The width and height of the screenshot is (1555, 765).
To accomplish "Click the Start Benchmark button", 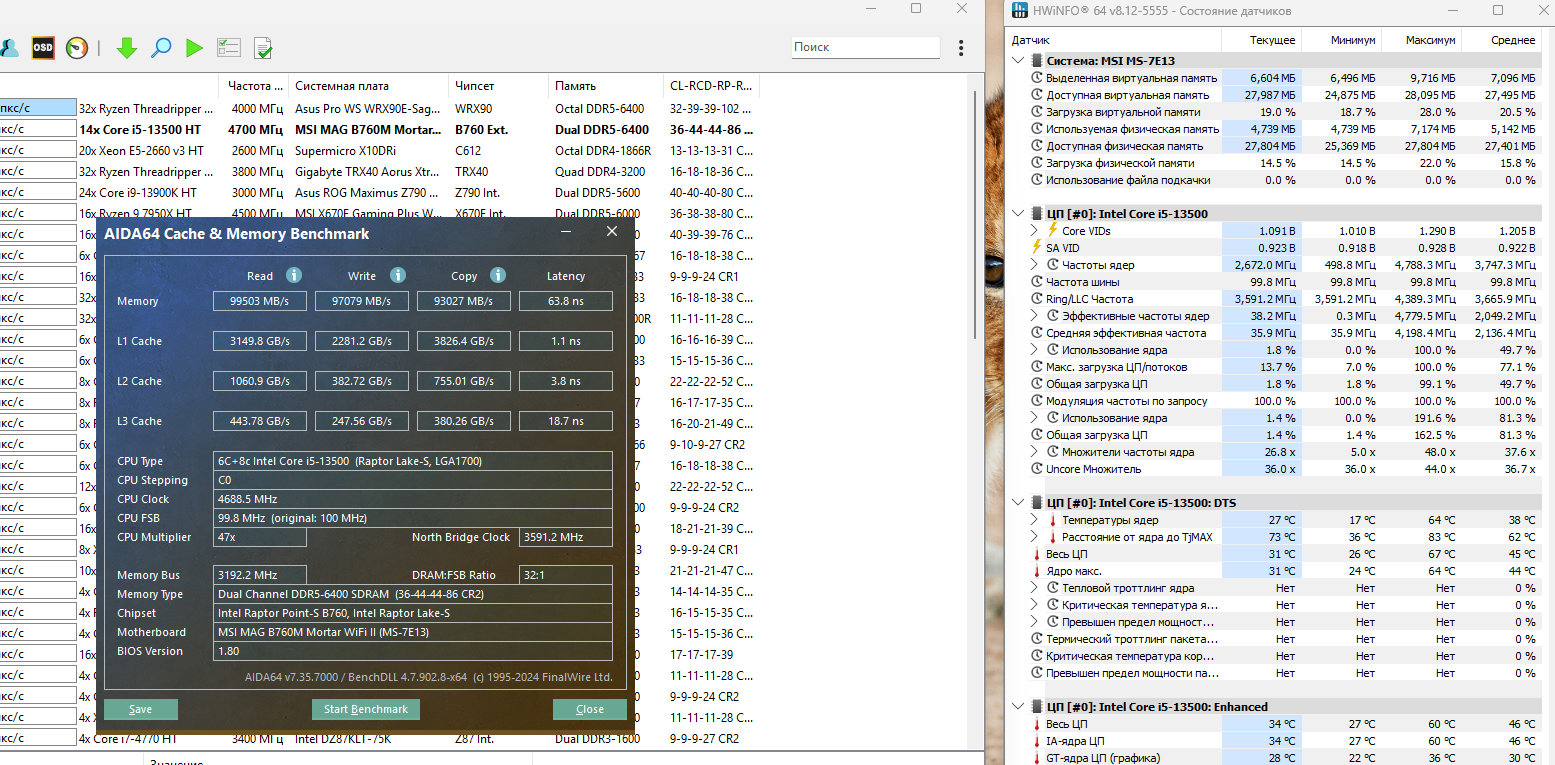I will click(366, 709).
